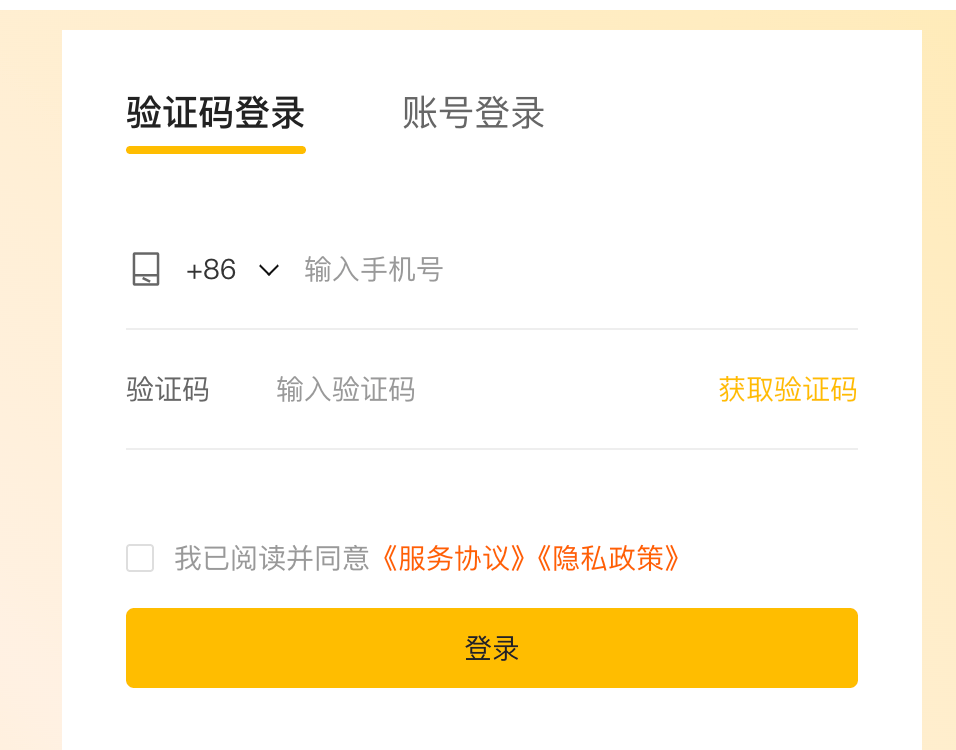Enable the 我已阅读并同意 consent box
The height and width of the screenshot is (750, 956).
(x=139, y=559)
